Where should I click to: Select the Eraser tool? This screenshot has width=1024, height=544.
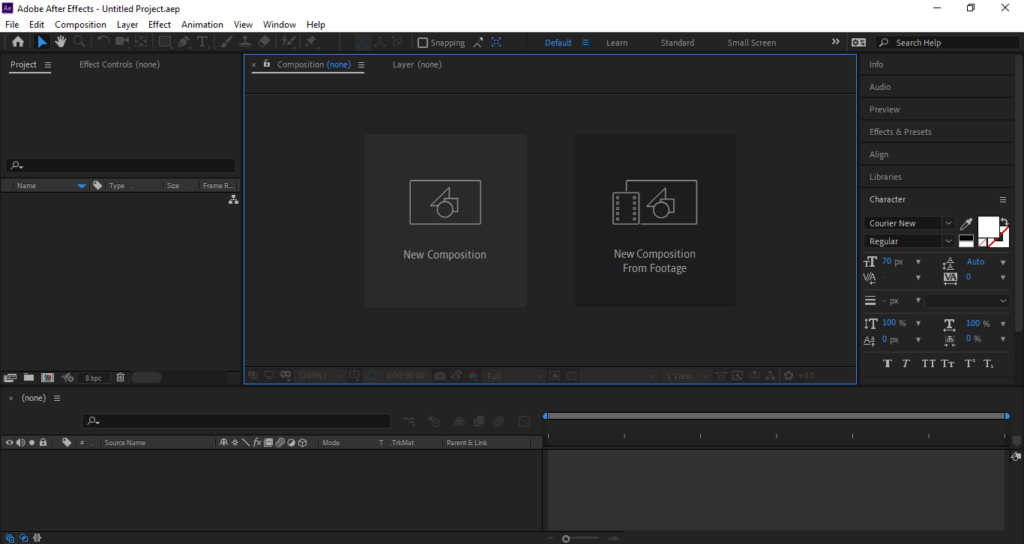pyautogui.click(x=264, y=42)
